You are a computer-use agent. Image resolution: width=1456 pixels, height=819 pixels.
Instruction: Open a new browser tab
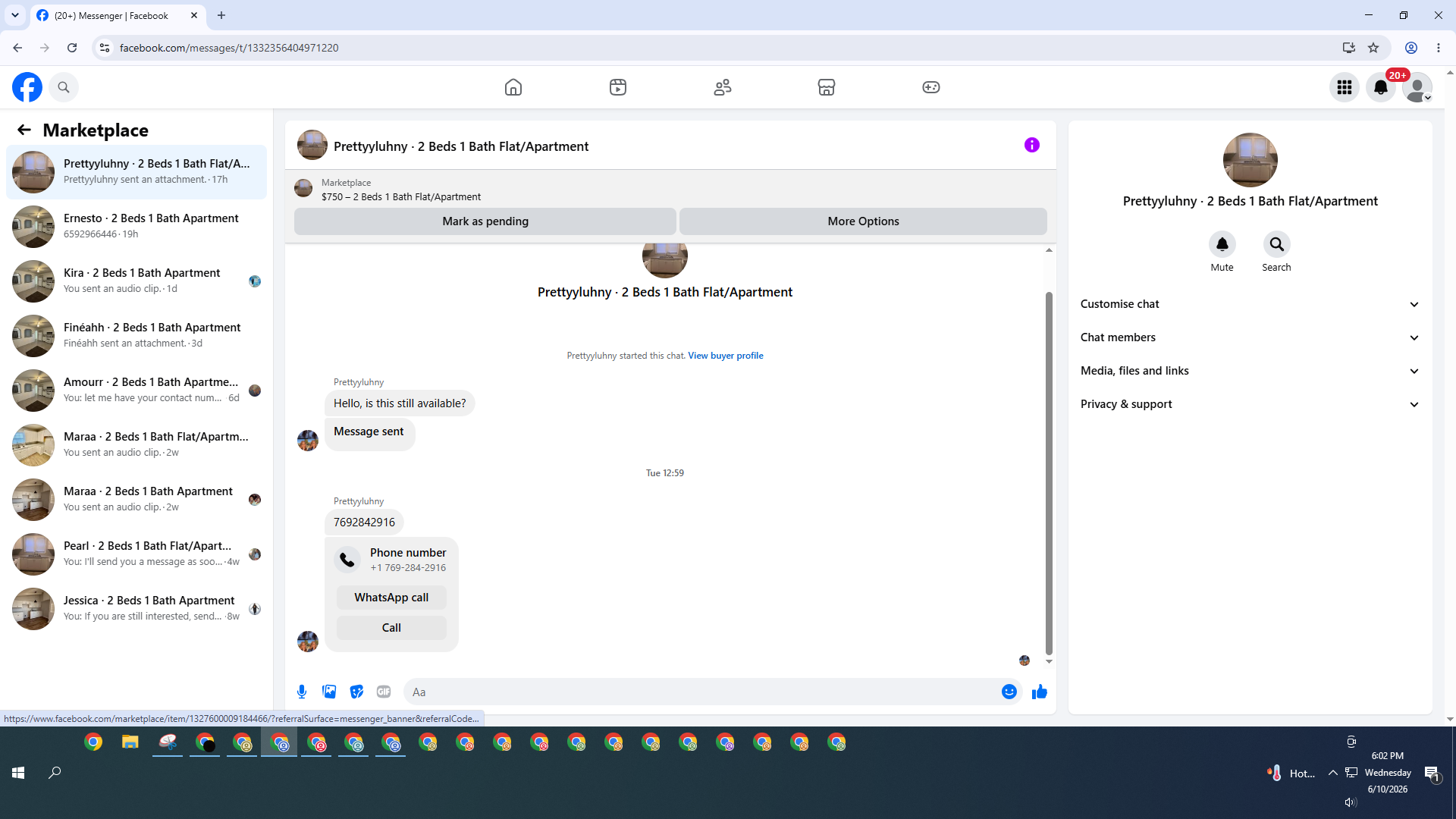(x=221, y=15)
